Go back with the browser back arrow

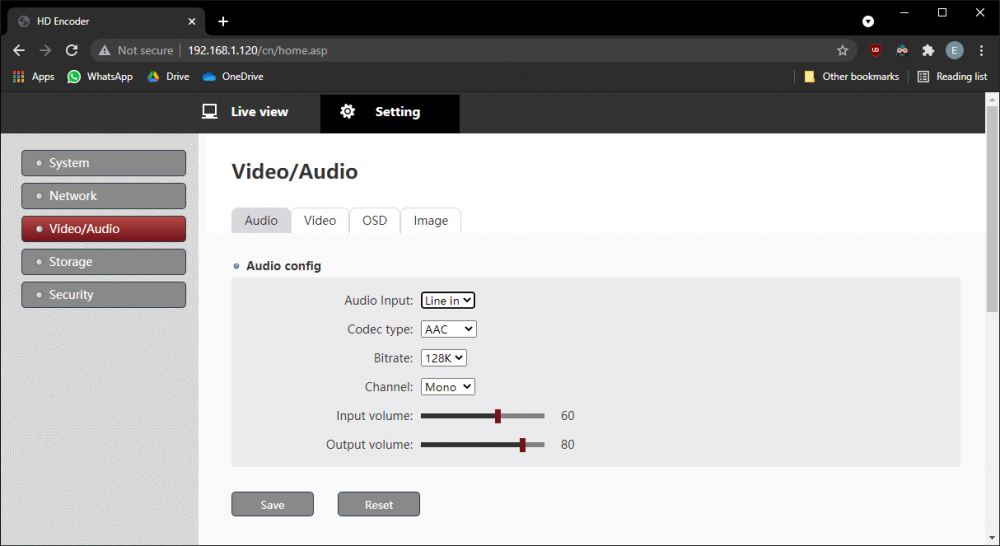[19, 50]
